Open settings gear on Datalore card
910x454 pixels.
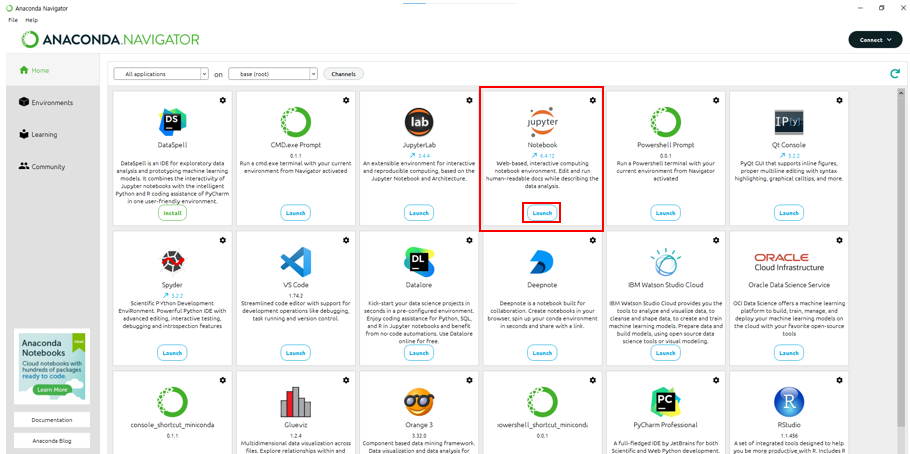point(470,240)
